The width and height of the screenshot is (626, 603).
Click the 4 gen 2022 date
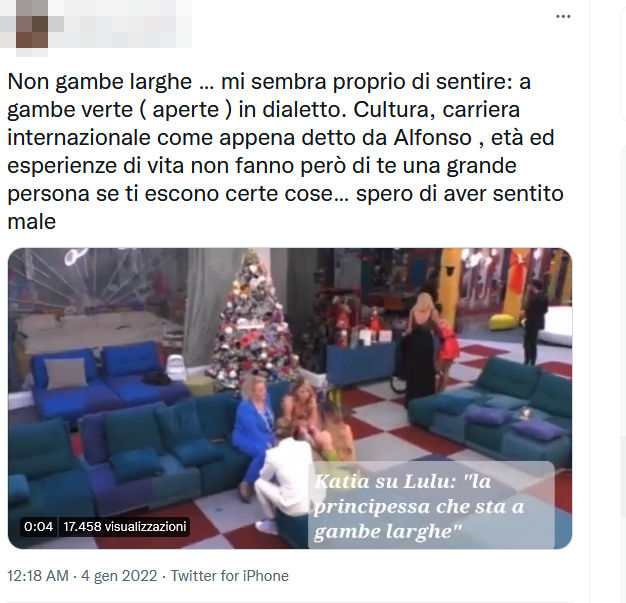pyautogui.click(x=119, y=576)
